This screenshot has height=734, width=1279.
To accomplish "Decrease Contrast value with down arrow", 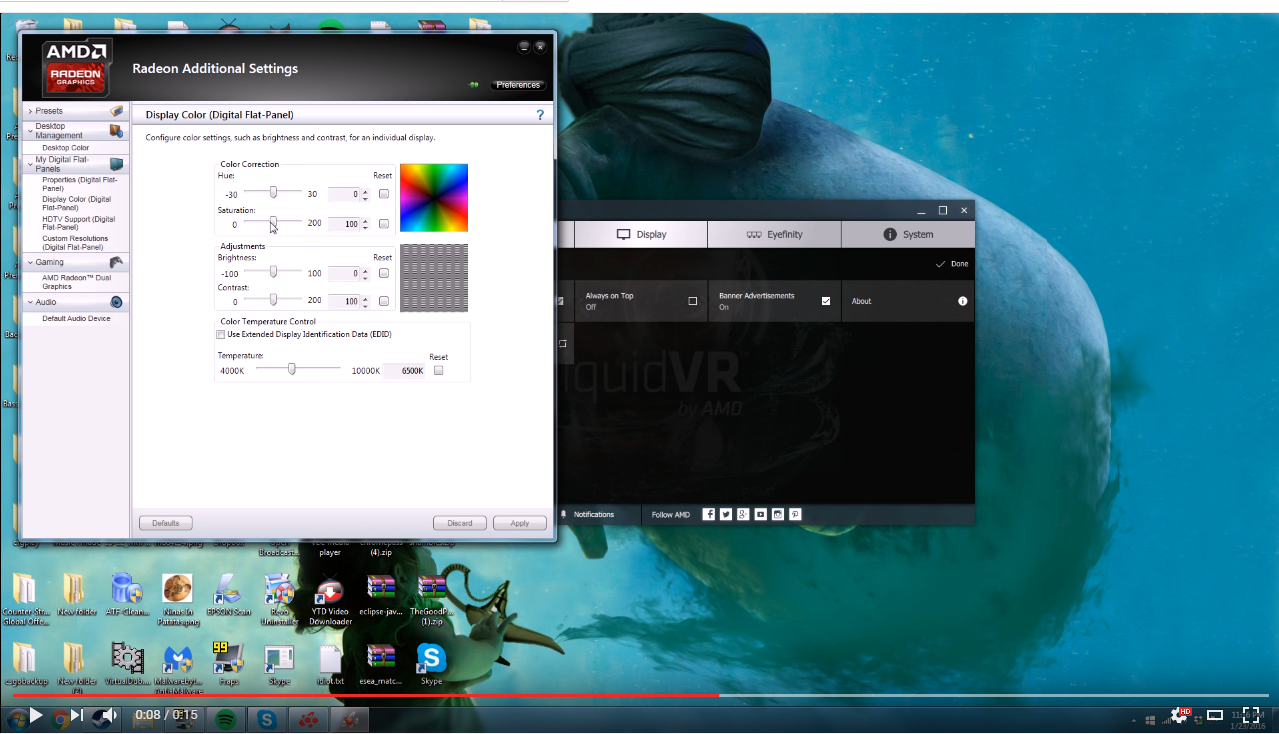I will pyautogui.click(x=365, y=304).
